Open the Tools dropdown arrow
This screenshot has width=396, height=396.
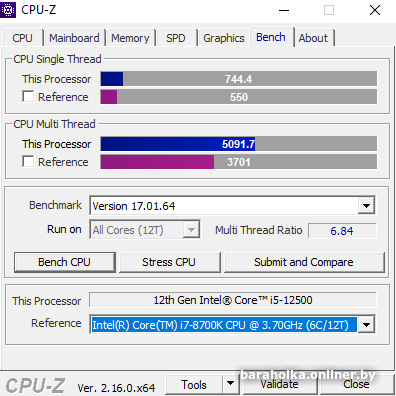coord(230,383)
